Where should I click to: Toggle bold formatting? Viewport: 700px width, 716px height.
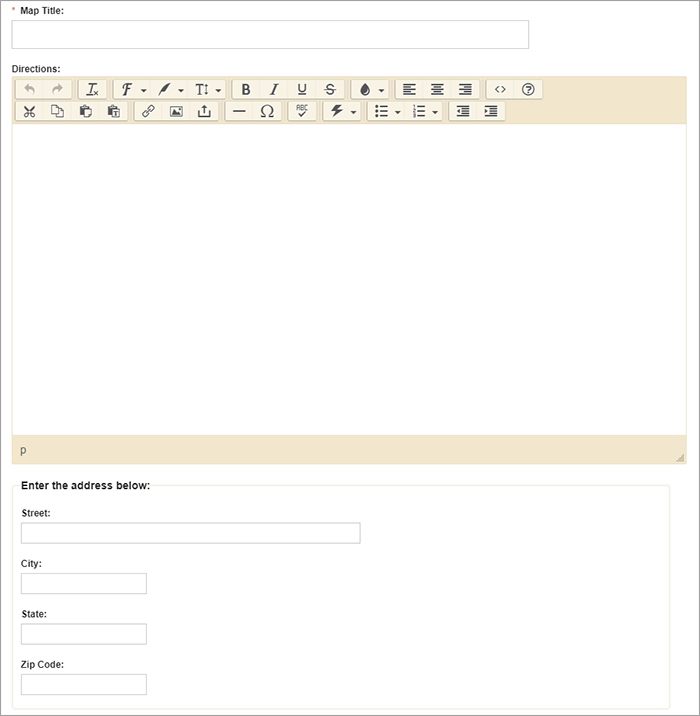click(246, 89)
